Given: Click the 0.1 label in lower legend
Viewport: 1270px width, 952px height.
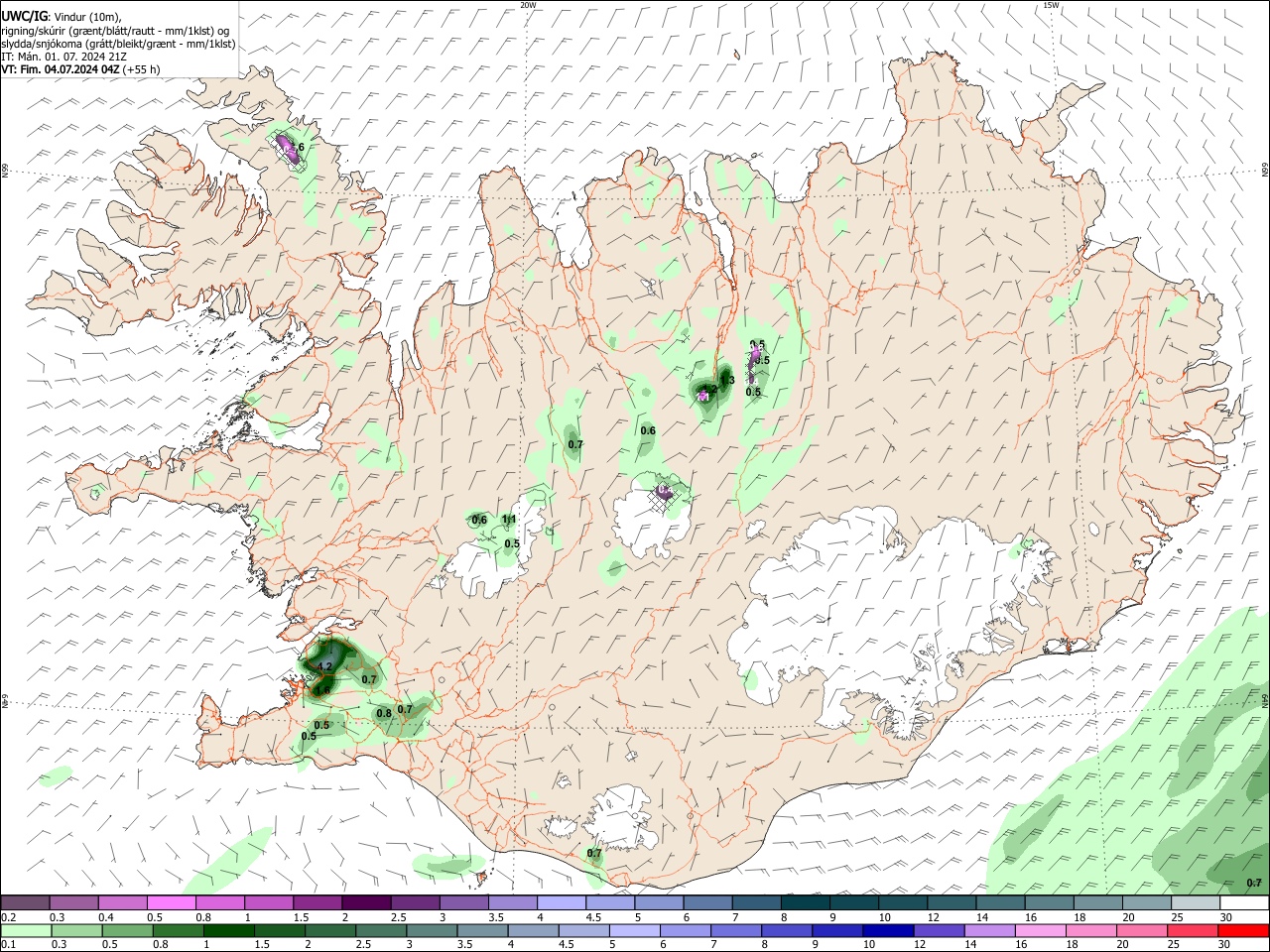Looking at the screenshot, I should pos(8,945).
